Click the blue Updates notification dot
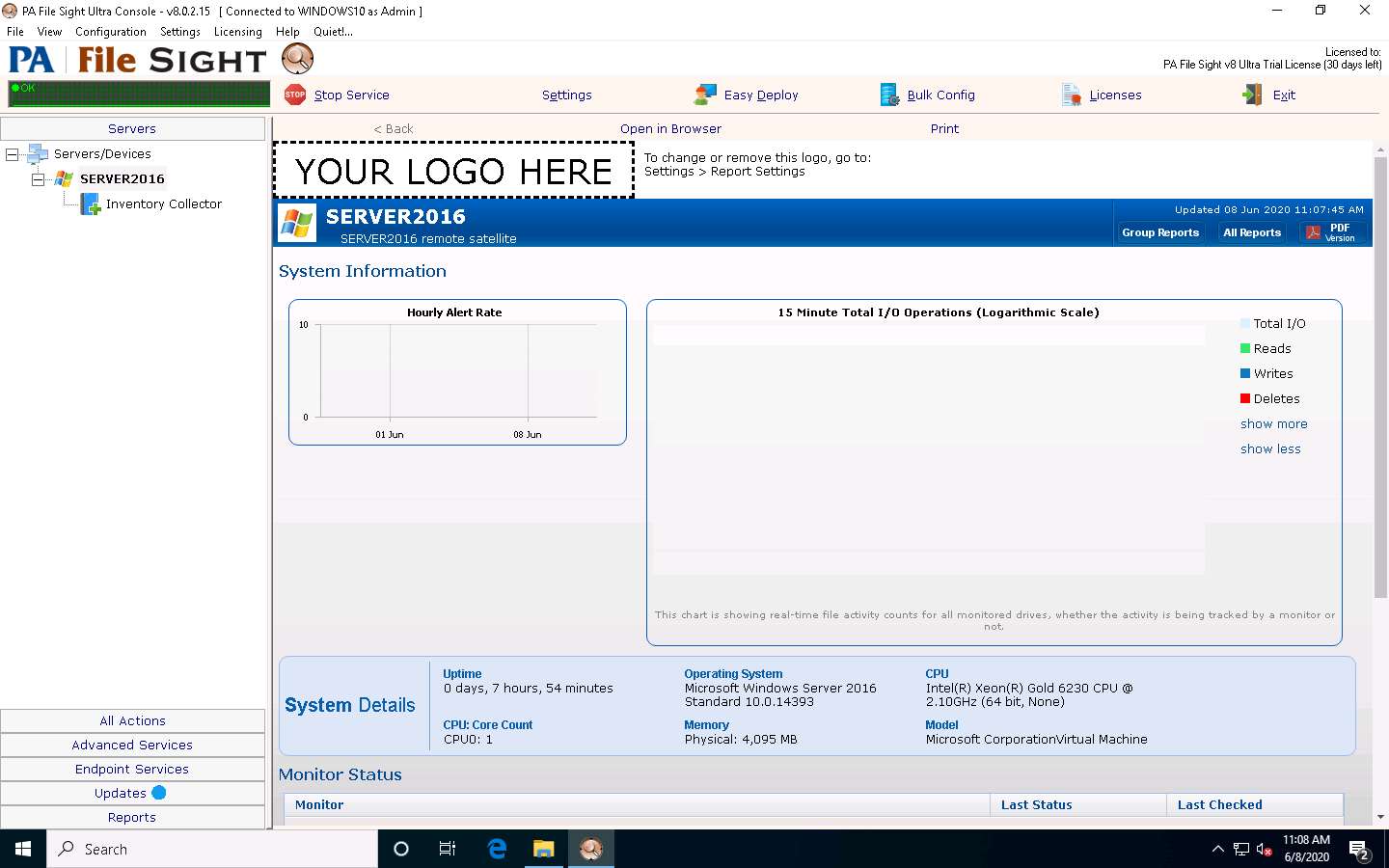1389x868 pixels. click(159, 793)
